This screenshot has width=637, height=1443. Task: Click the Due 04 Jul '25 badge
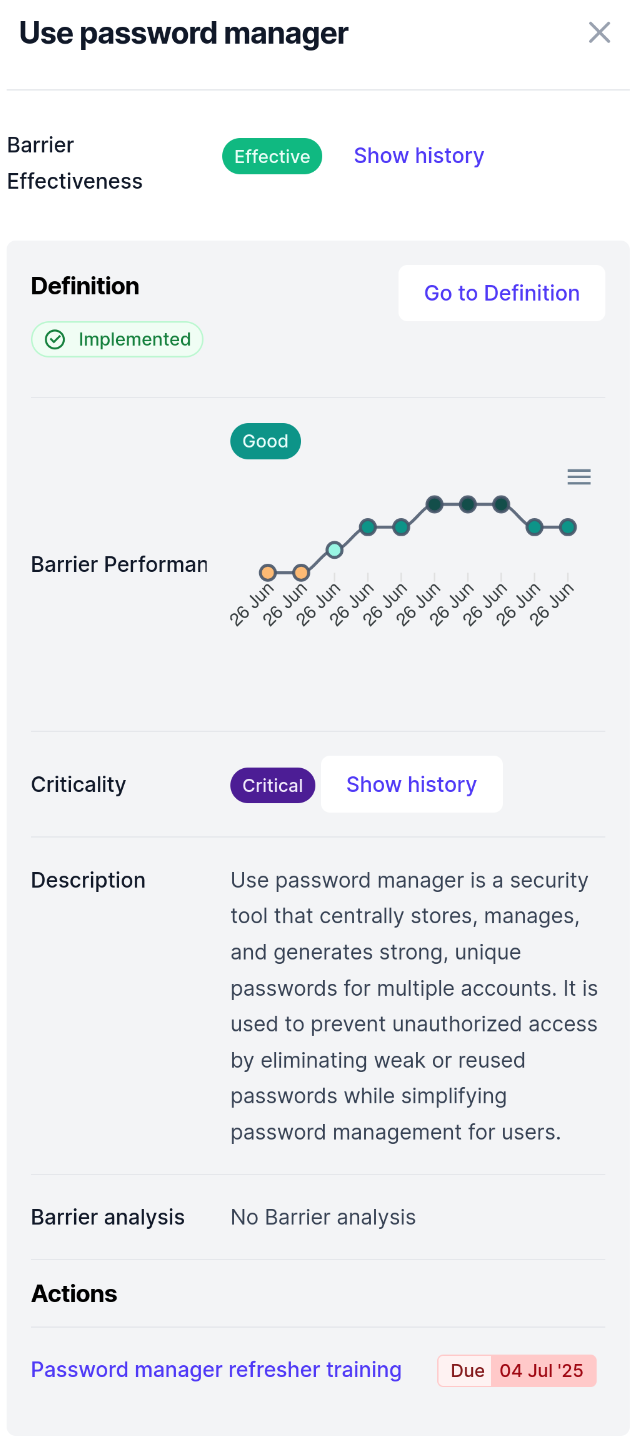click(x=516, y=1371)
